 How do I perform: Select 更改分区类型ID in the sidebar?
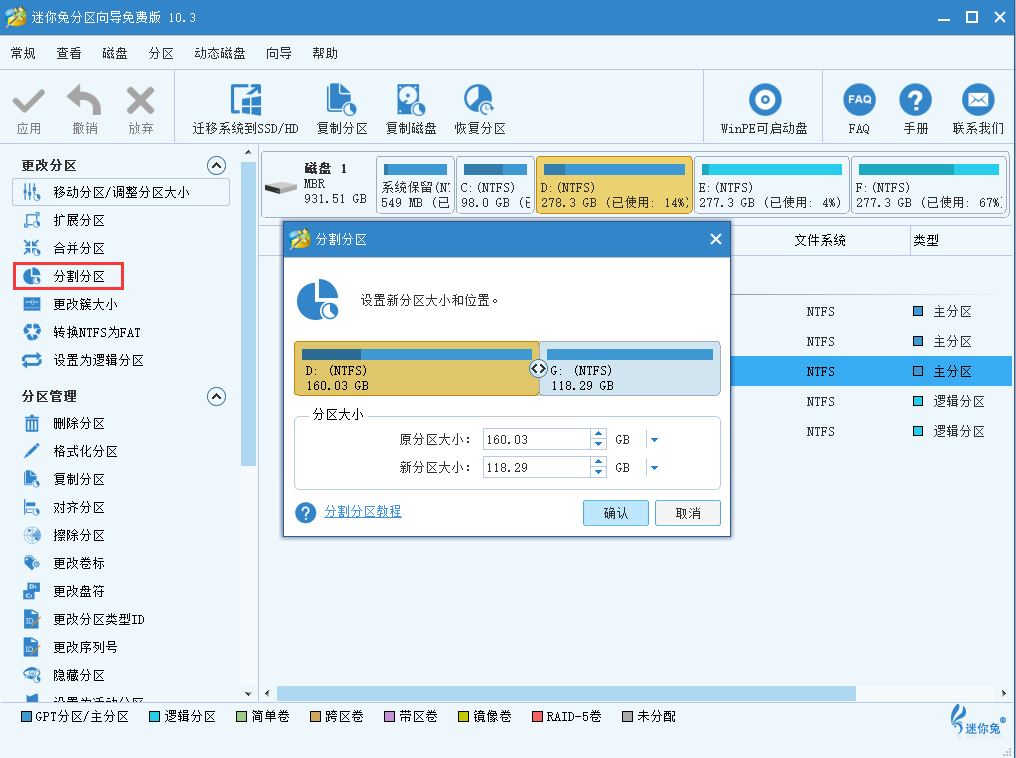click(x=98, y=619)
